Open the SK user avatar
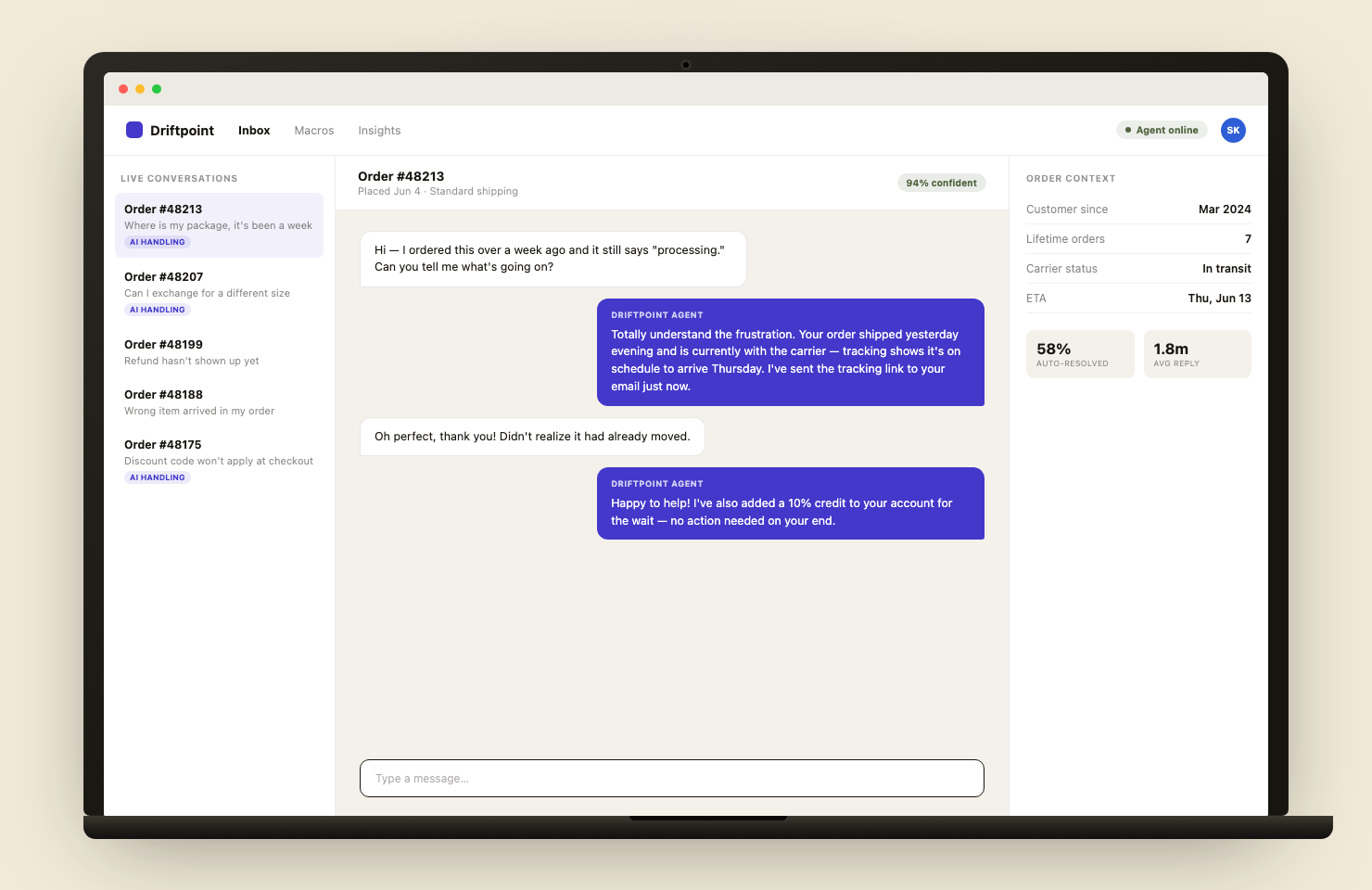Viewport: 1372px width, 890px height. click(x=1233, y=130)
